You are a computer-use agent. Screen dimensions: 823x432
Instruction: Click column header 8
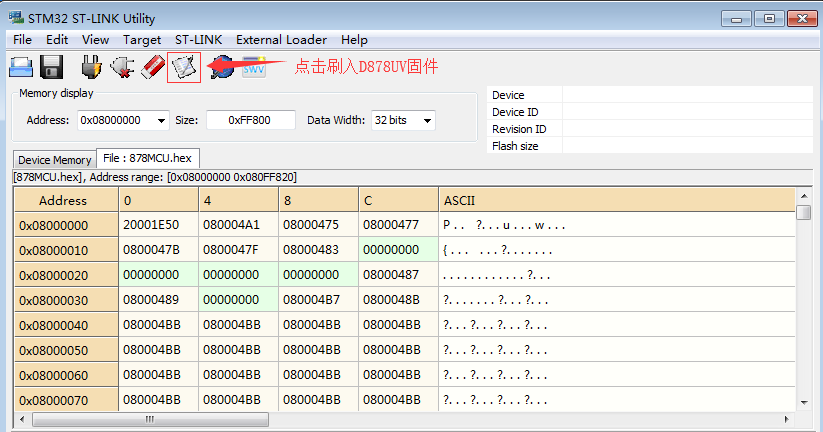[319, 201]
